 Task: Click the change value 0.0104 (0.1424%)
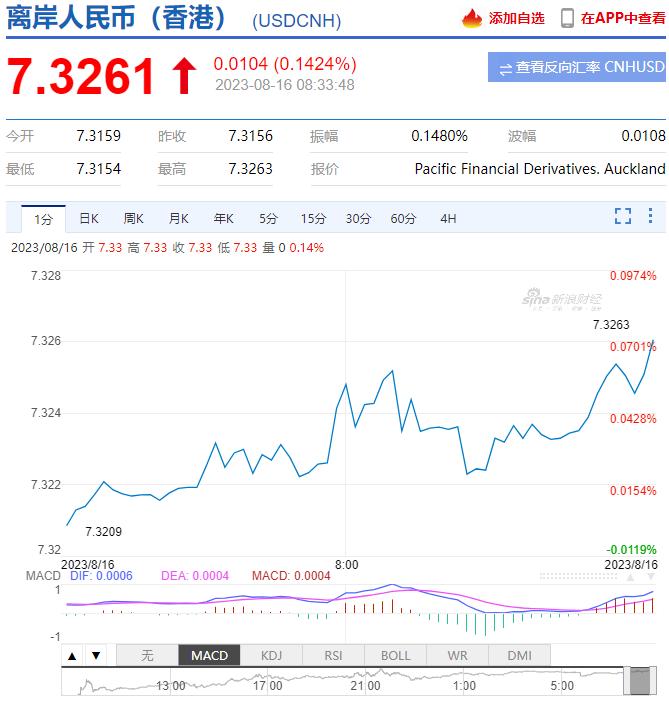[285, 64]
